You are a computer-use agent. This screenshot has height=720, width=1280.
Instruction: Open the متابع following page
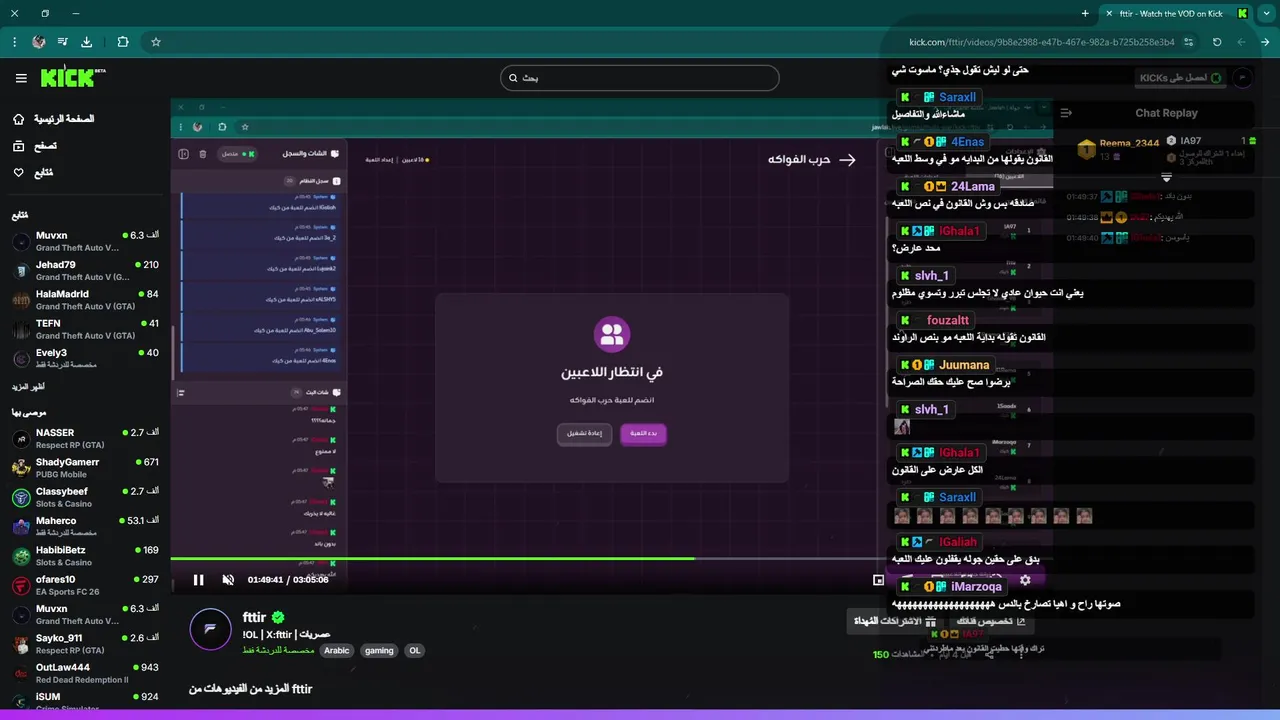tap(33, 173)
